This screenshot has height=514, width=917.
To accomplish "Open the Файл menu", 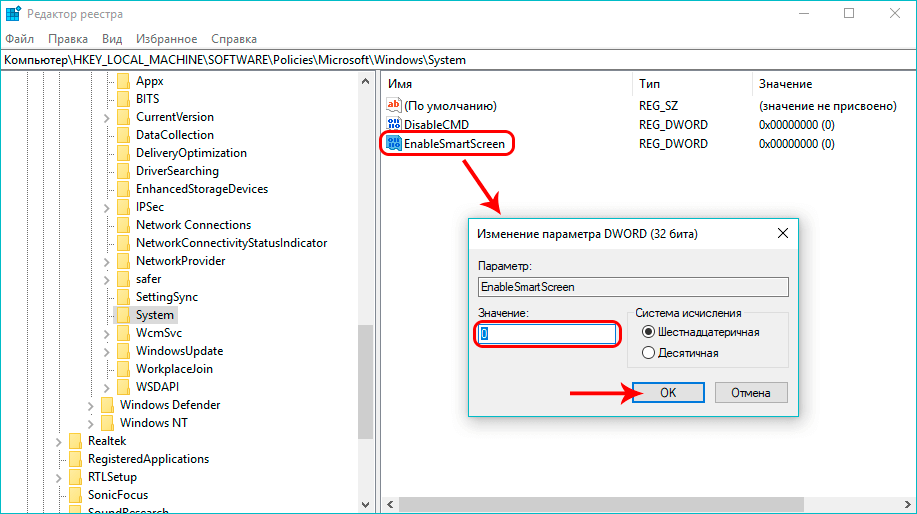I will point(19,39).
